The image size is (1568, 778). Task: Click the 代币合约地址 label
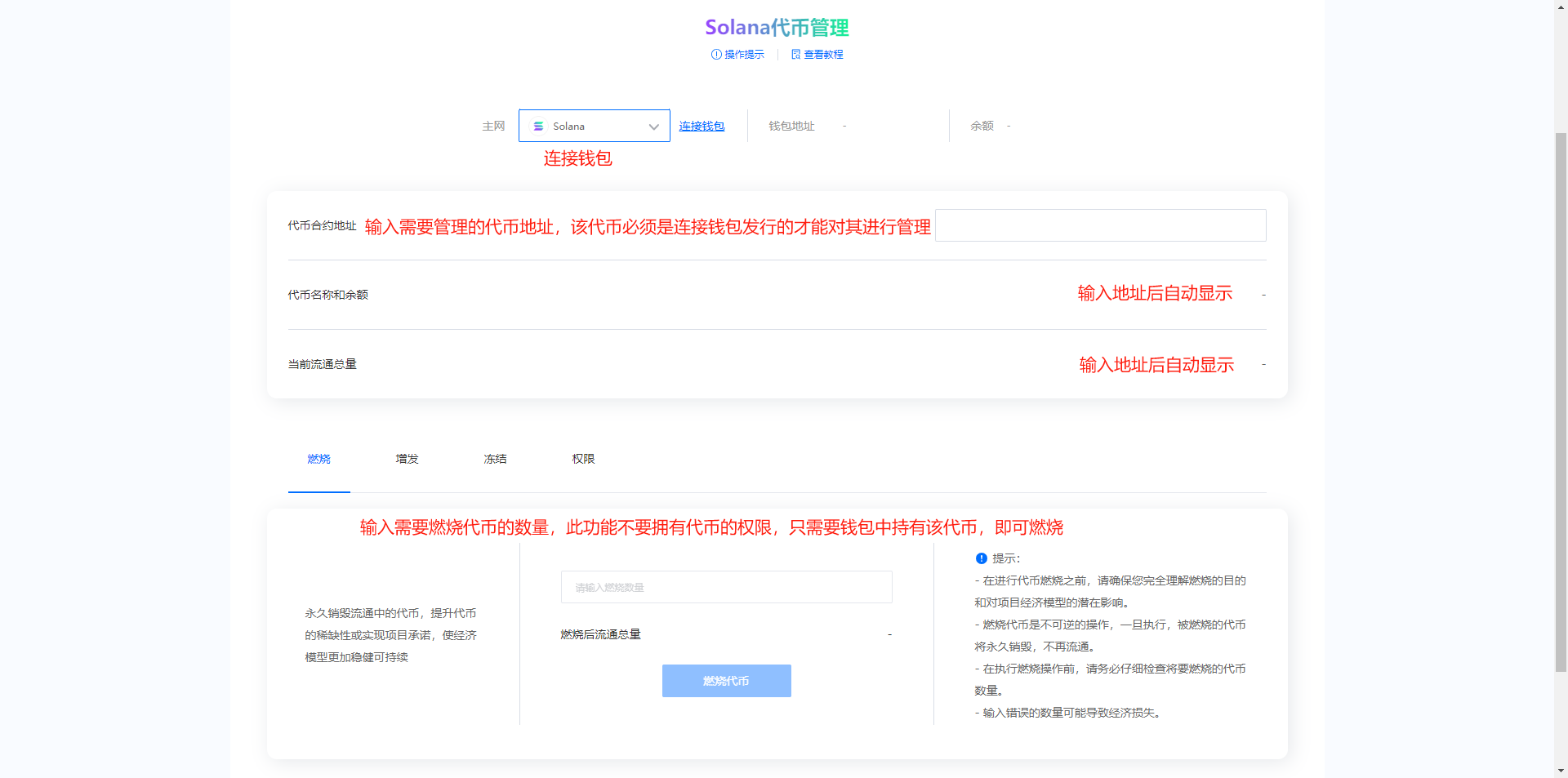coord(322,225)
